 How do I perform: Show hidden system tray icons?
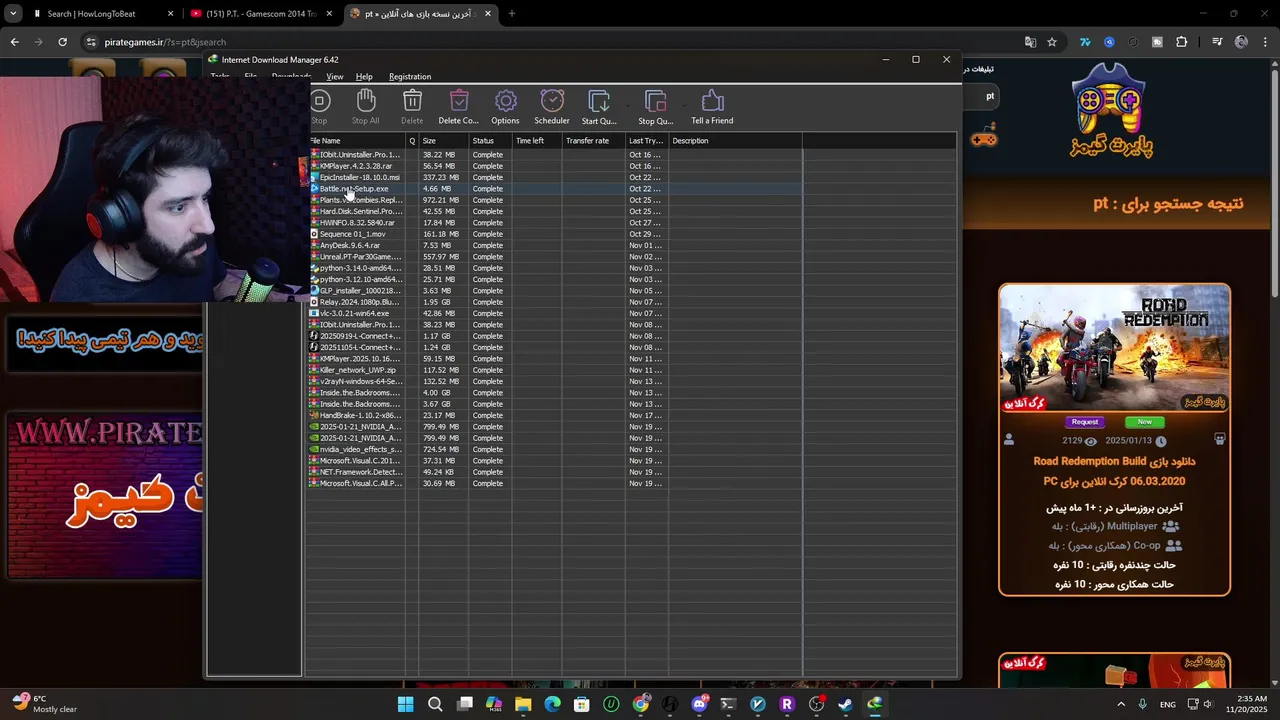[1120, 704]
